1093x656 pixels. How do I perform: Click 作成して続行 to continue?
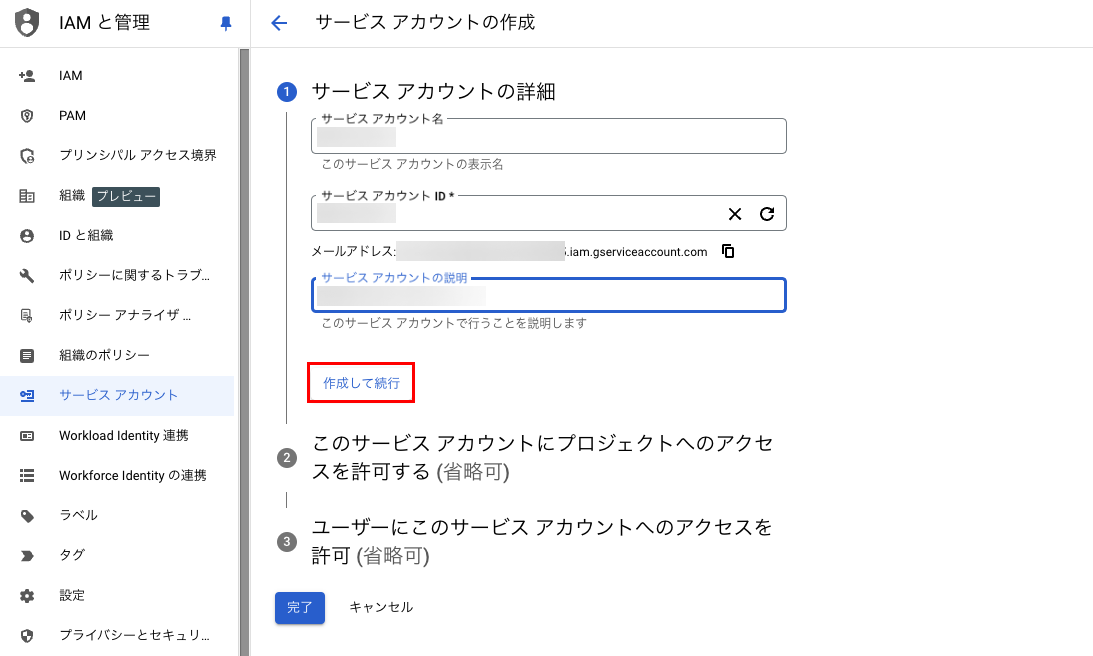(361, 382)
